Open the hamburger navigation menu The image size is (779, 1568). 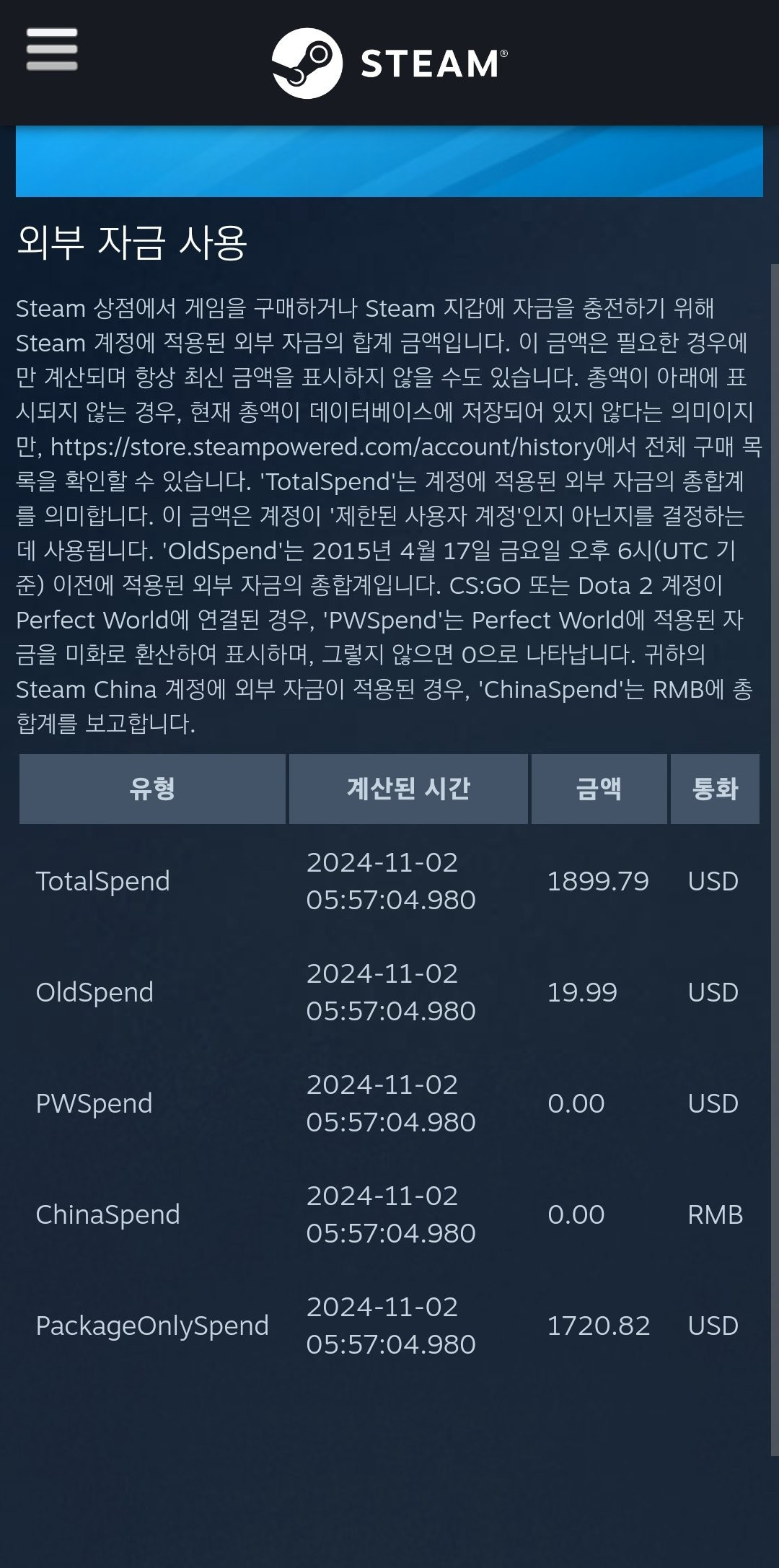click(x=52, y=49)
